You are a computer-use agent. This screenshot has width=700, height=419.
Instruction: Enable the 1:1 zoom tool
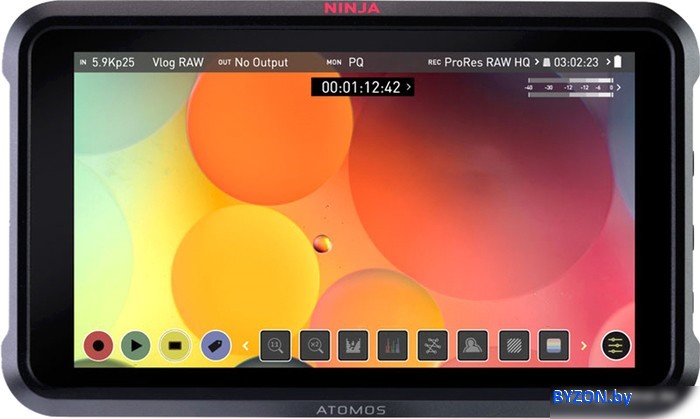tap(275, 345)
